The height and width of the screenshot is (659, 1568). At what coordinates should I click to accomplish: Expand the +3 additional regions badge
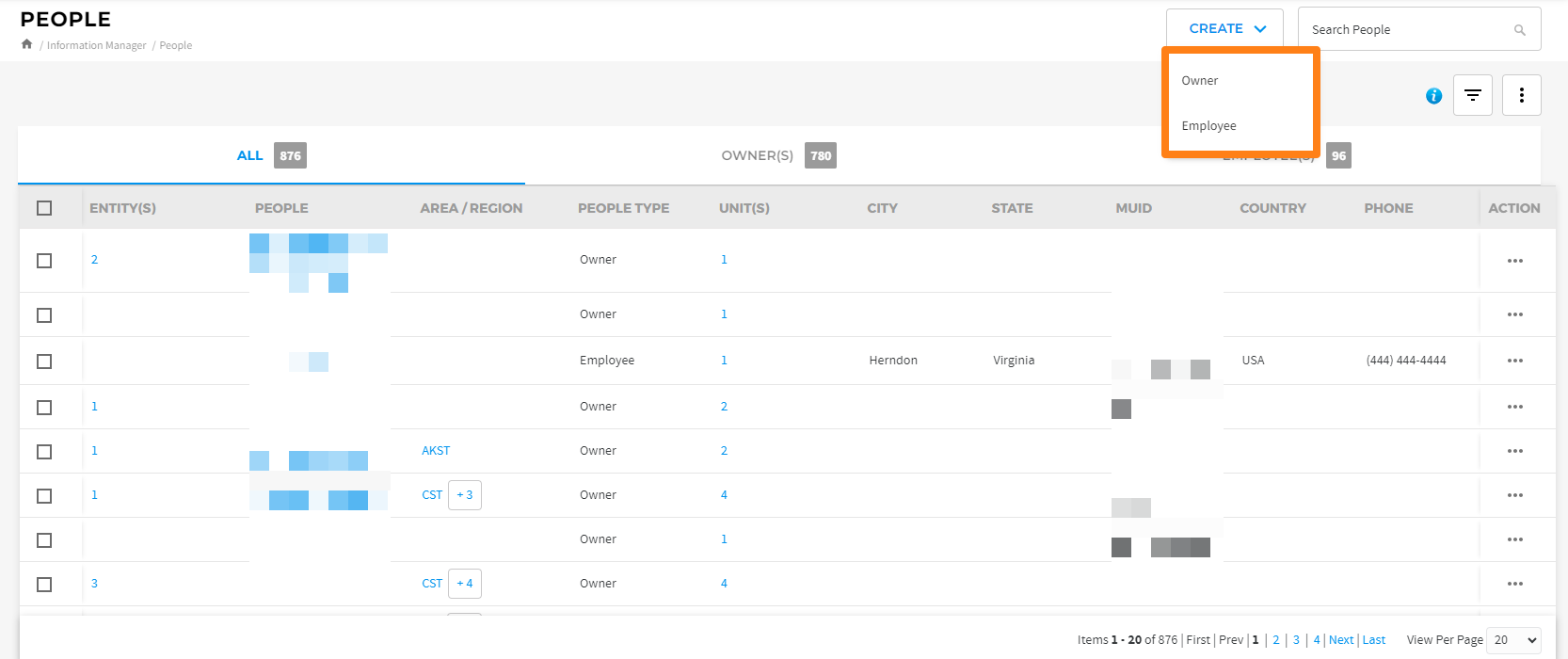(465, 495)
